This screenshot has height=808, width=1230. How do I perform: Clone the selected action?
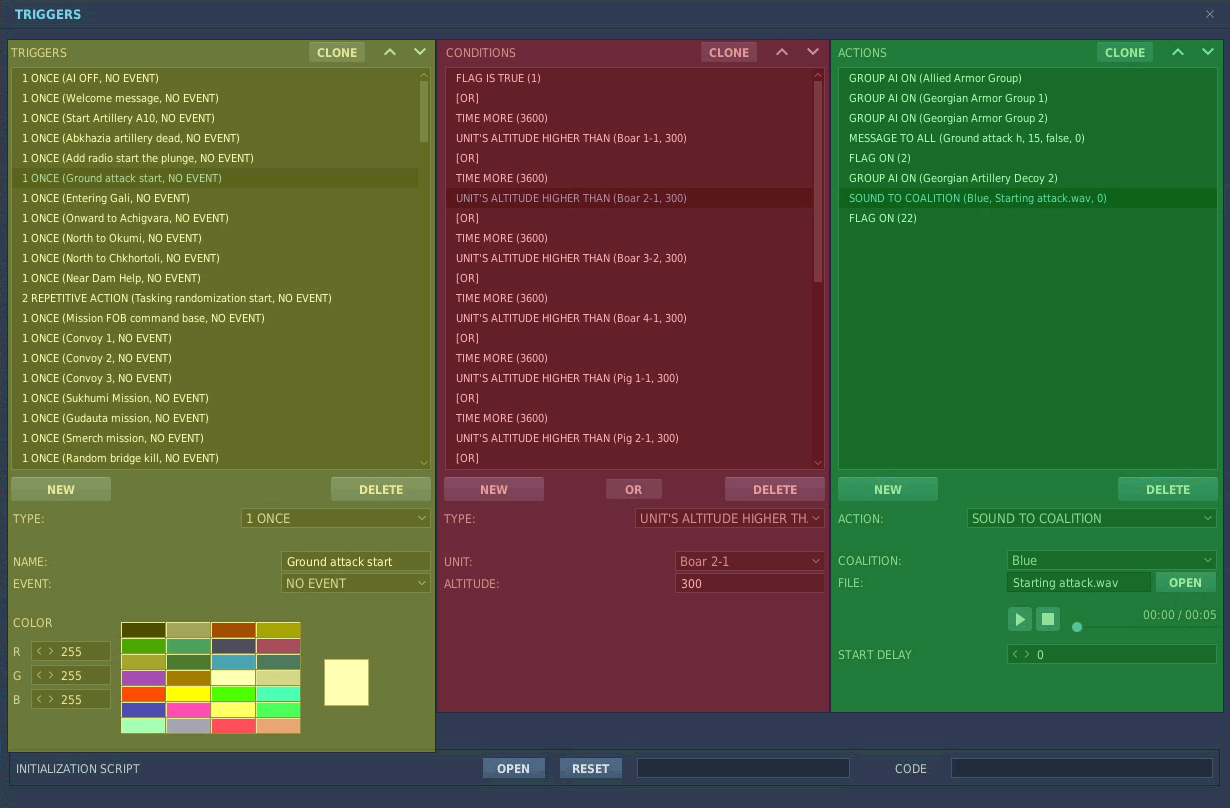coord(1125,53)
